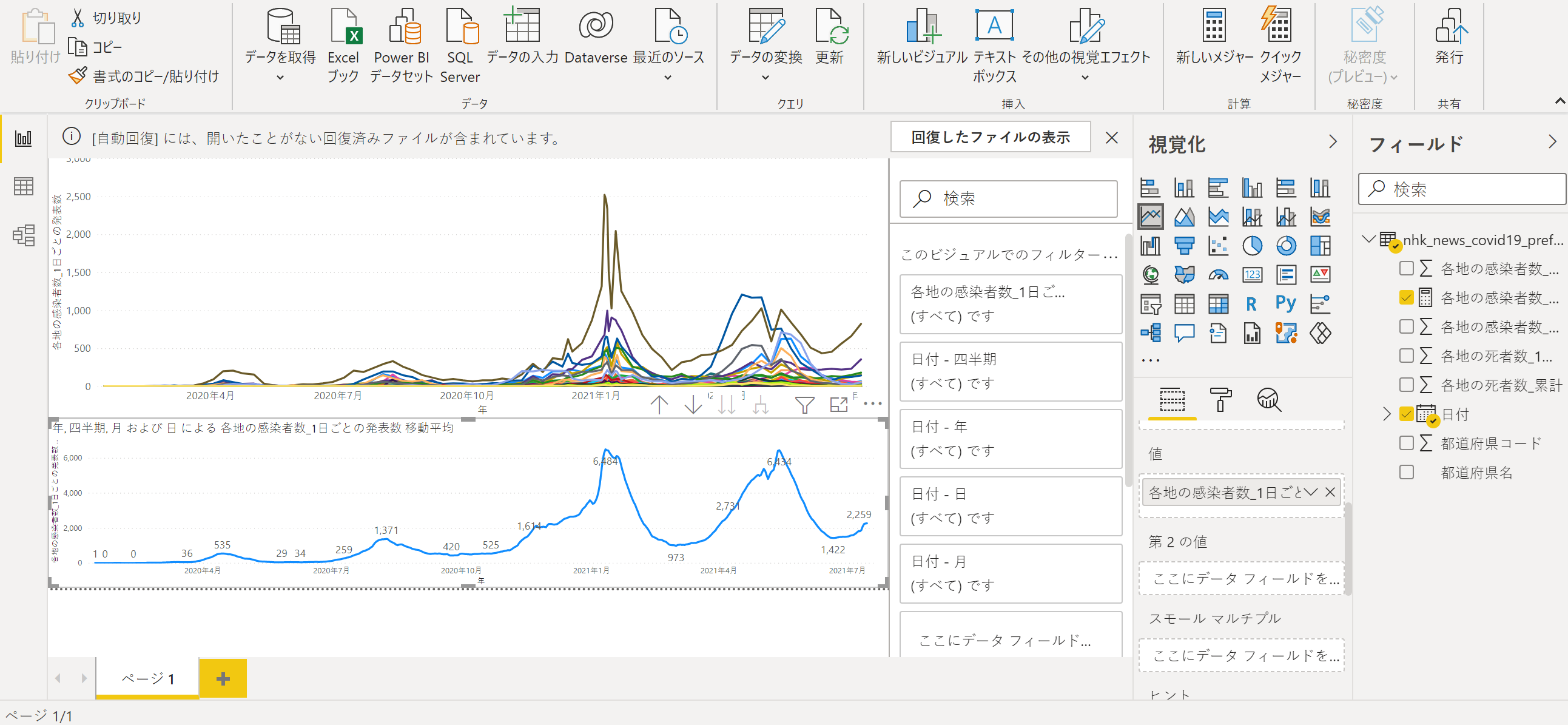The height and width of the screenshot is (725, 1568).
Task: Select the R script visual icon
Action: (x=1251, y=304)
